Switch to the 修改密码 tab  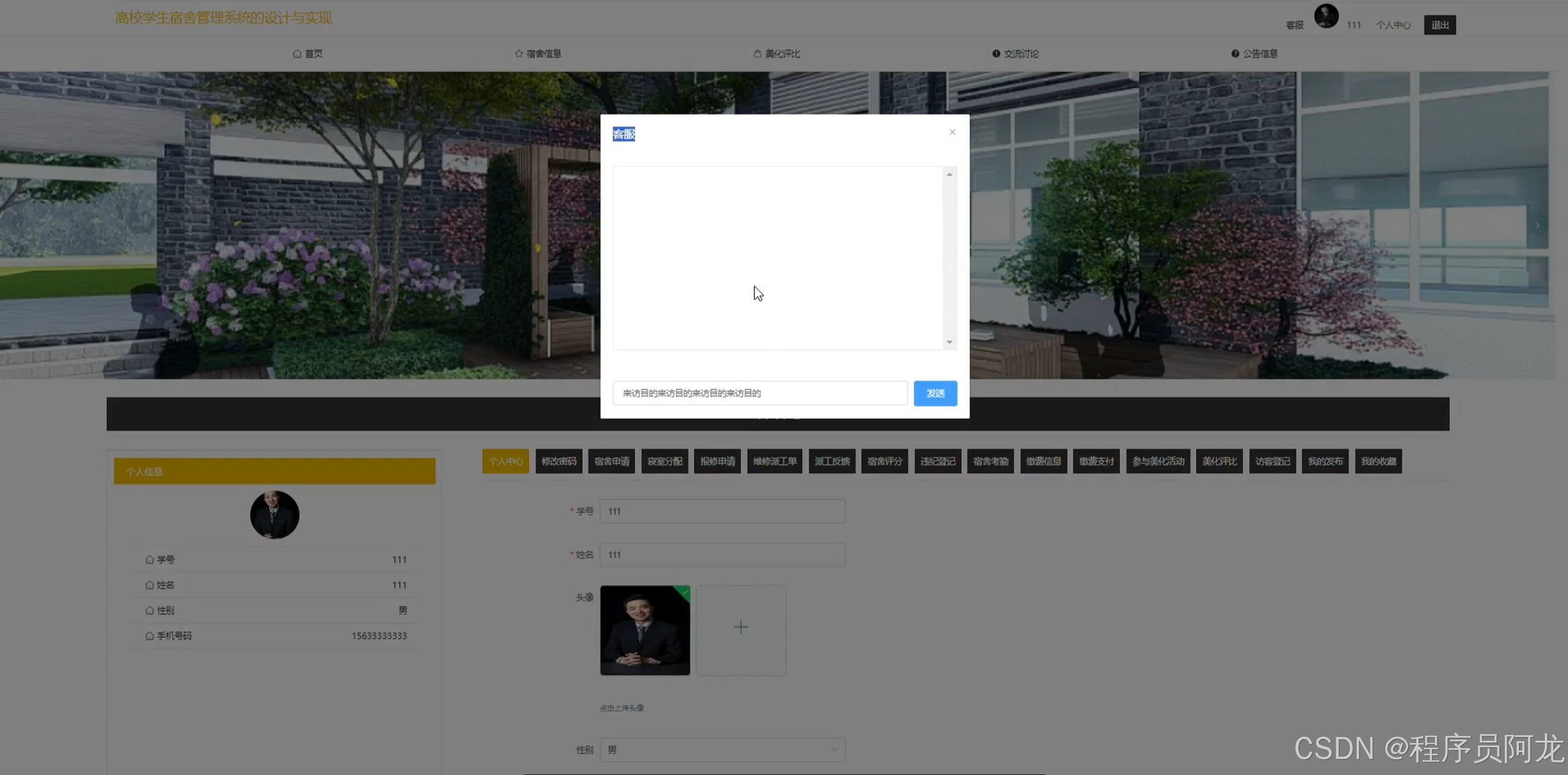click(x=559, y=461)
